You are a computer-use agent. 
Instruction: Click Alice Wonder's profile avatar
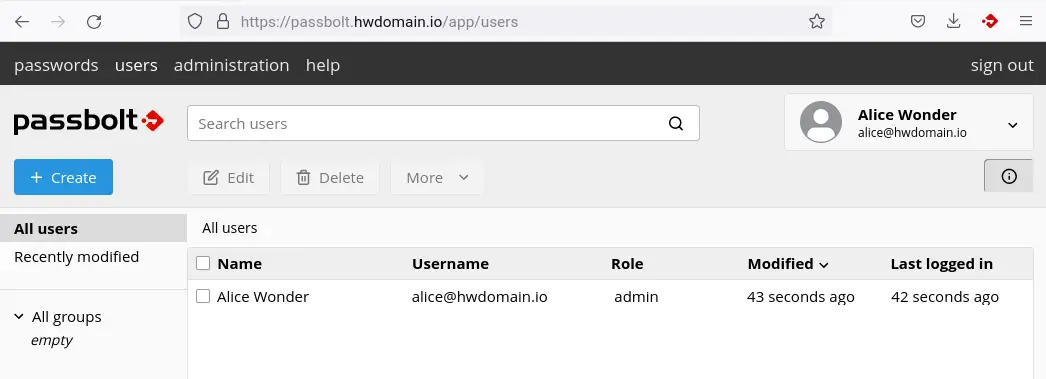point(821,122)
